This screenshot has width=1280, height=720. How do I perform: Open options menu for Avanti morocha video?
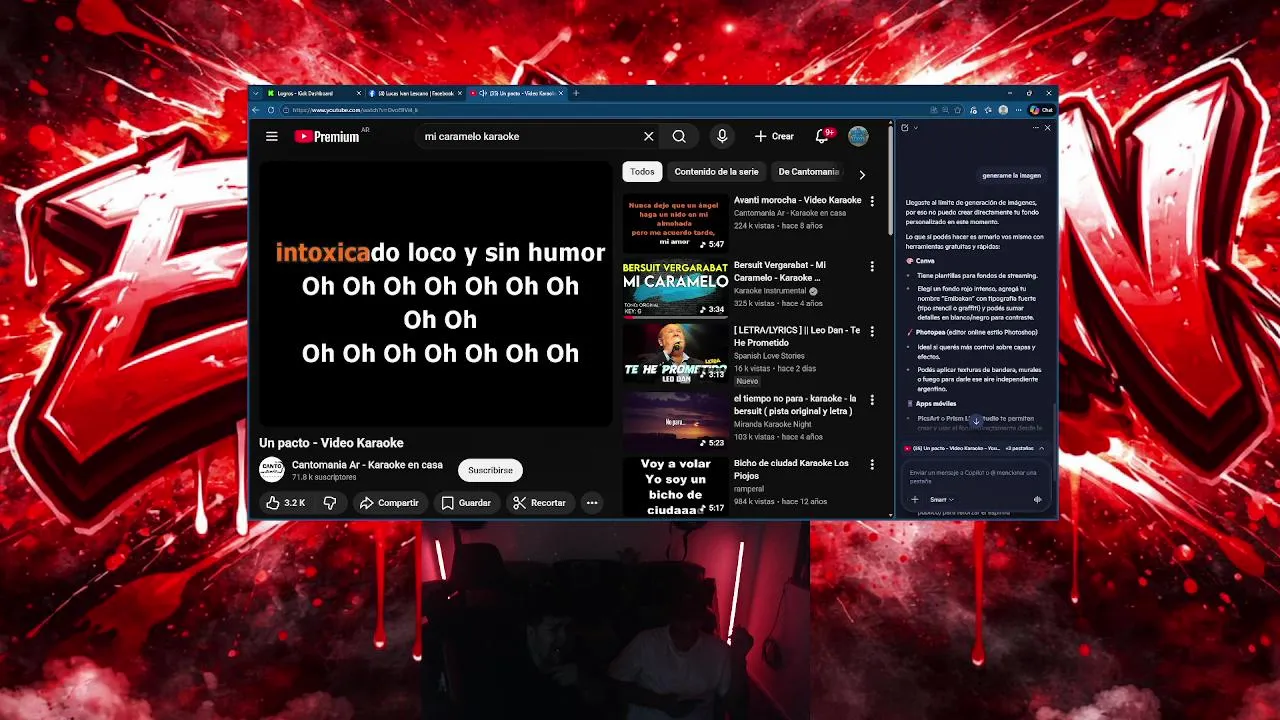point(872,201)
